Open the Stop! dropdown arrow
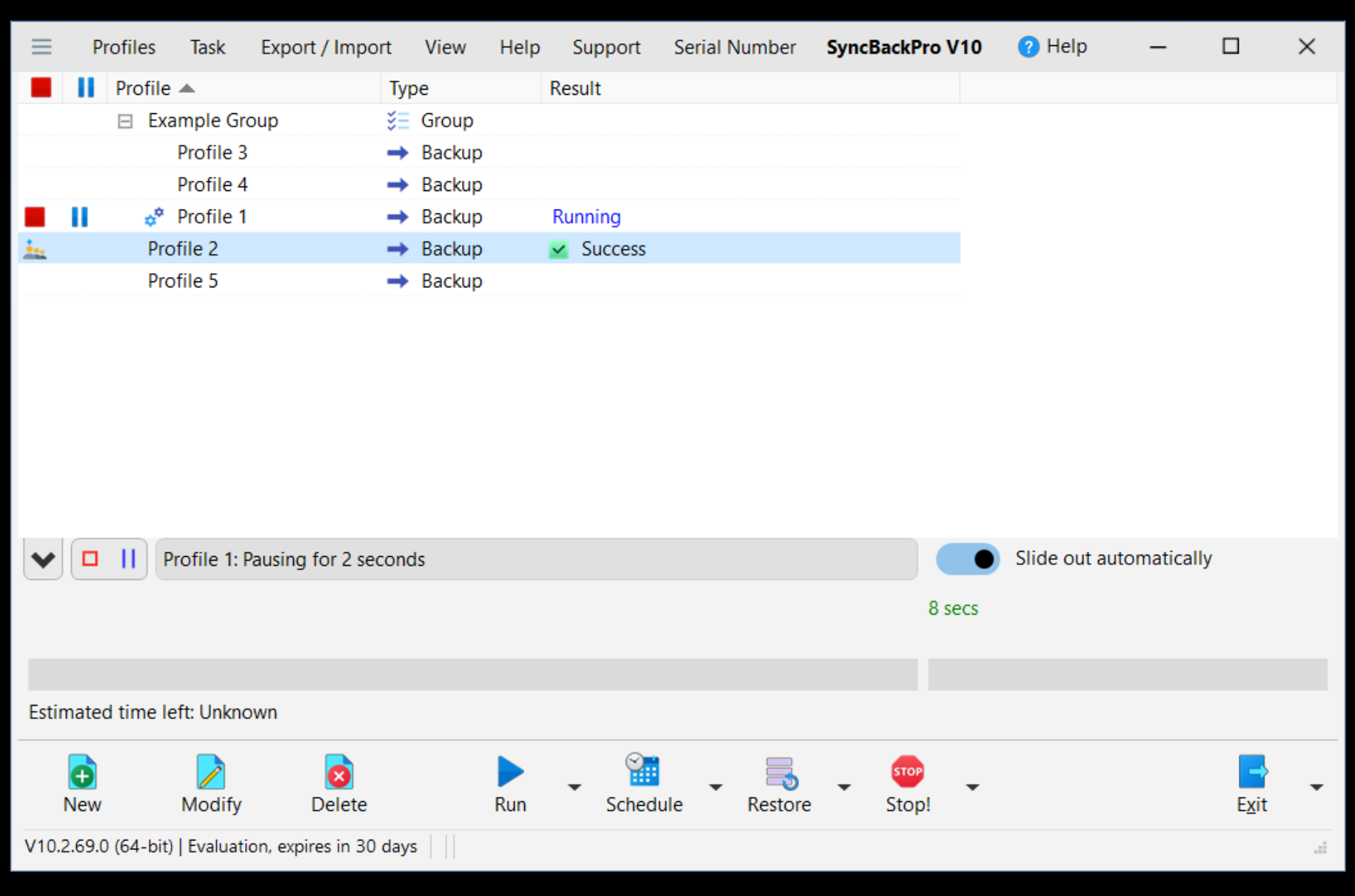 973,786
